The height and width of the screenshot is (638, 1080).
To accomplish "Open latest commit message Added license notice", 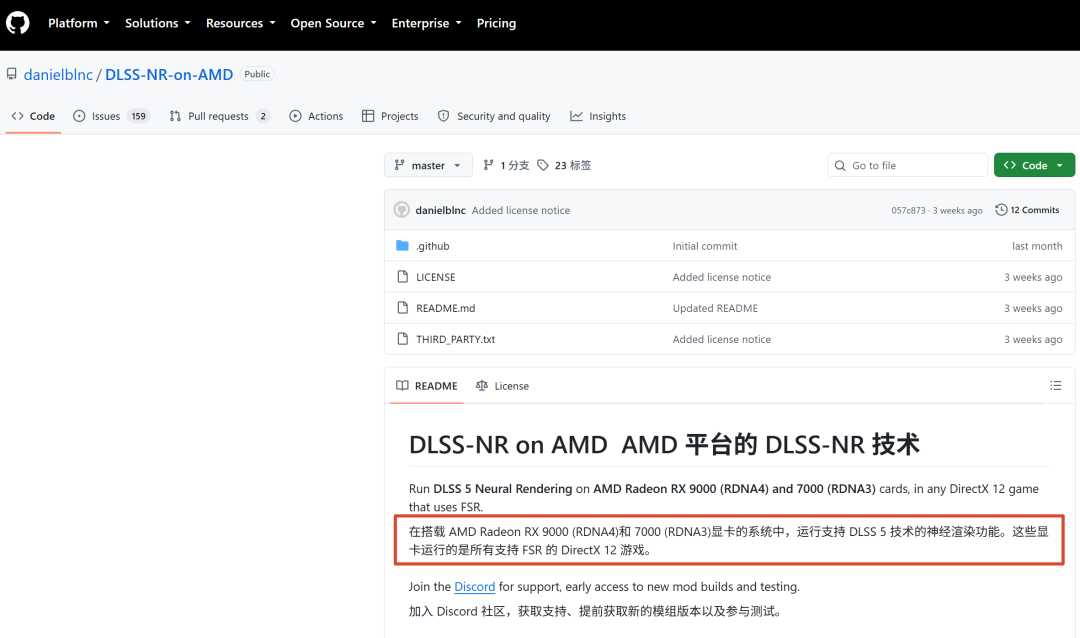I will [x=521, y=210].
